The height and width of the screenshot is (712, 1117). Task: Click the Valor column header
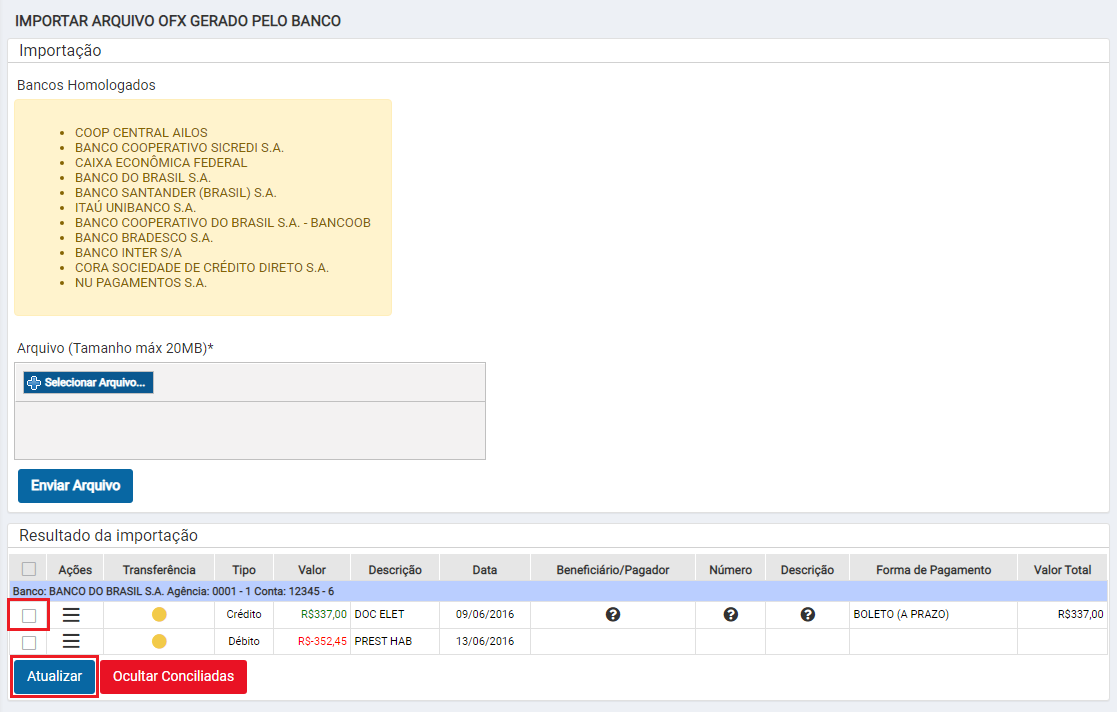point(312,569)
